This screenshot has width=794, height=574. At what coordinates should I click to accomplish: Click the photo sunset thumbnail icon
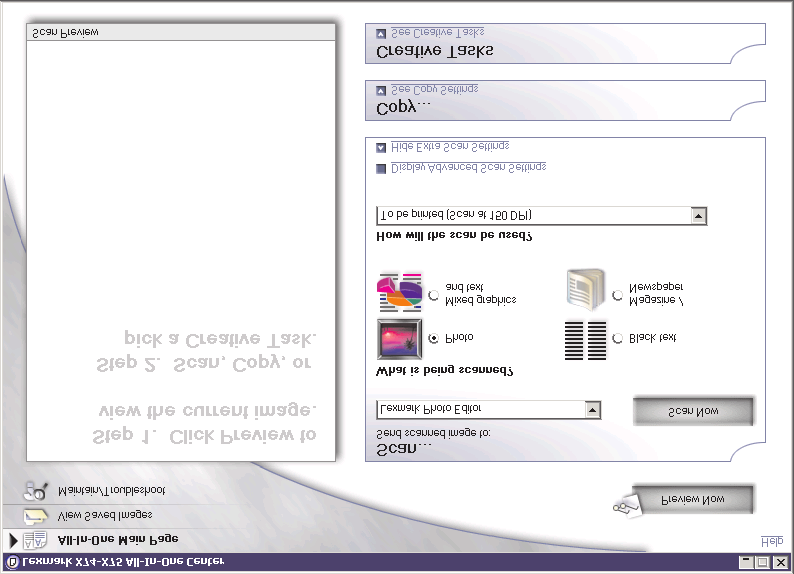400,339
